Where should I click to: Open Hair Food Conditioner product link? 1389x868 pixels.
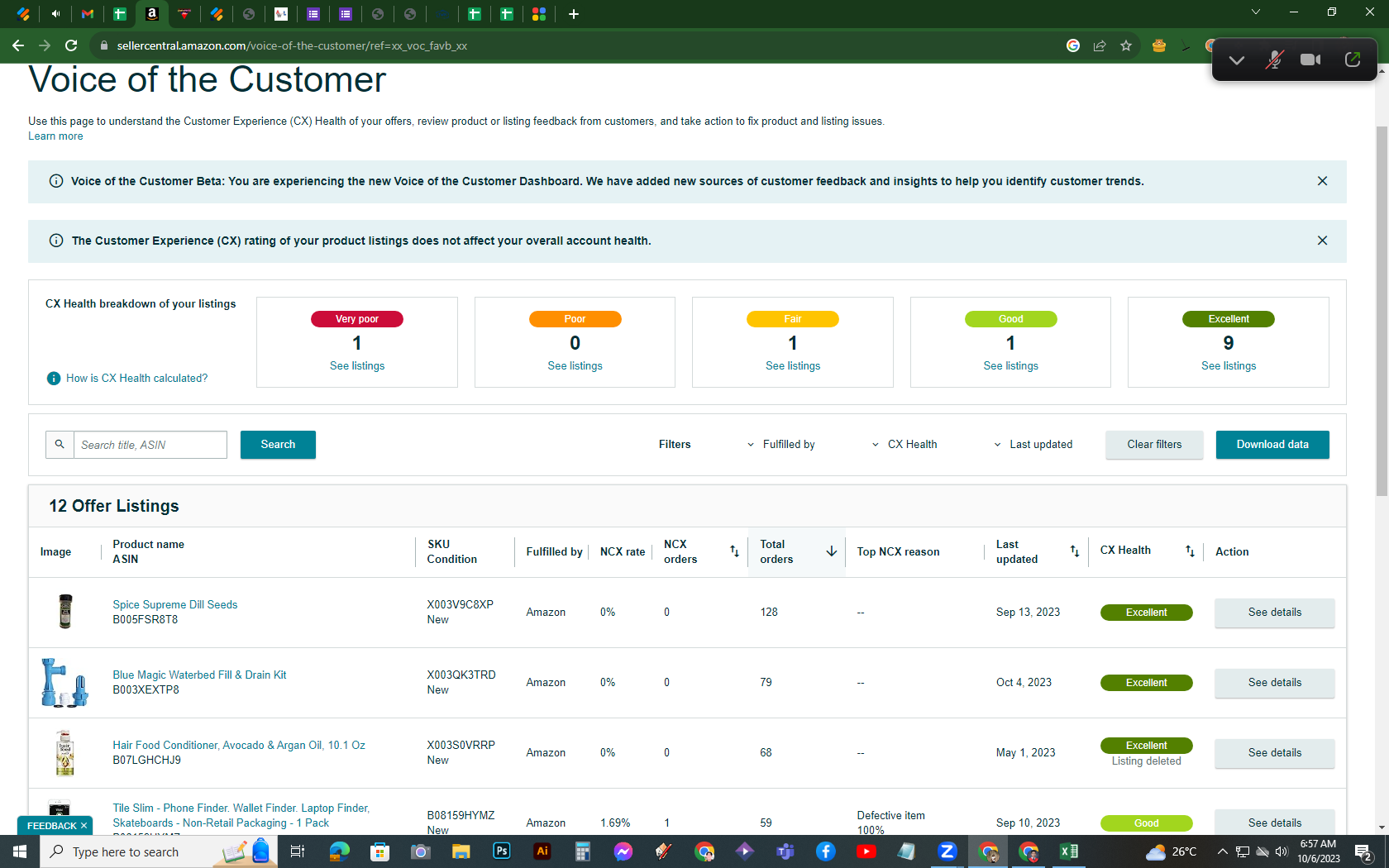pos(239,746)
